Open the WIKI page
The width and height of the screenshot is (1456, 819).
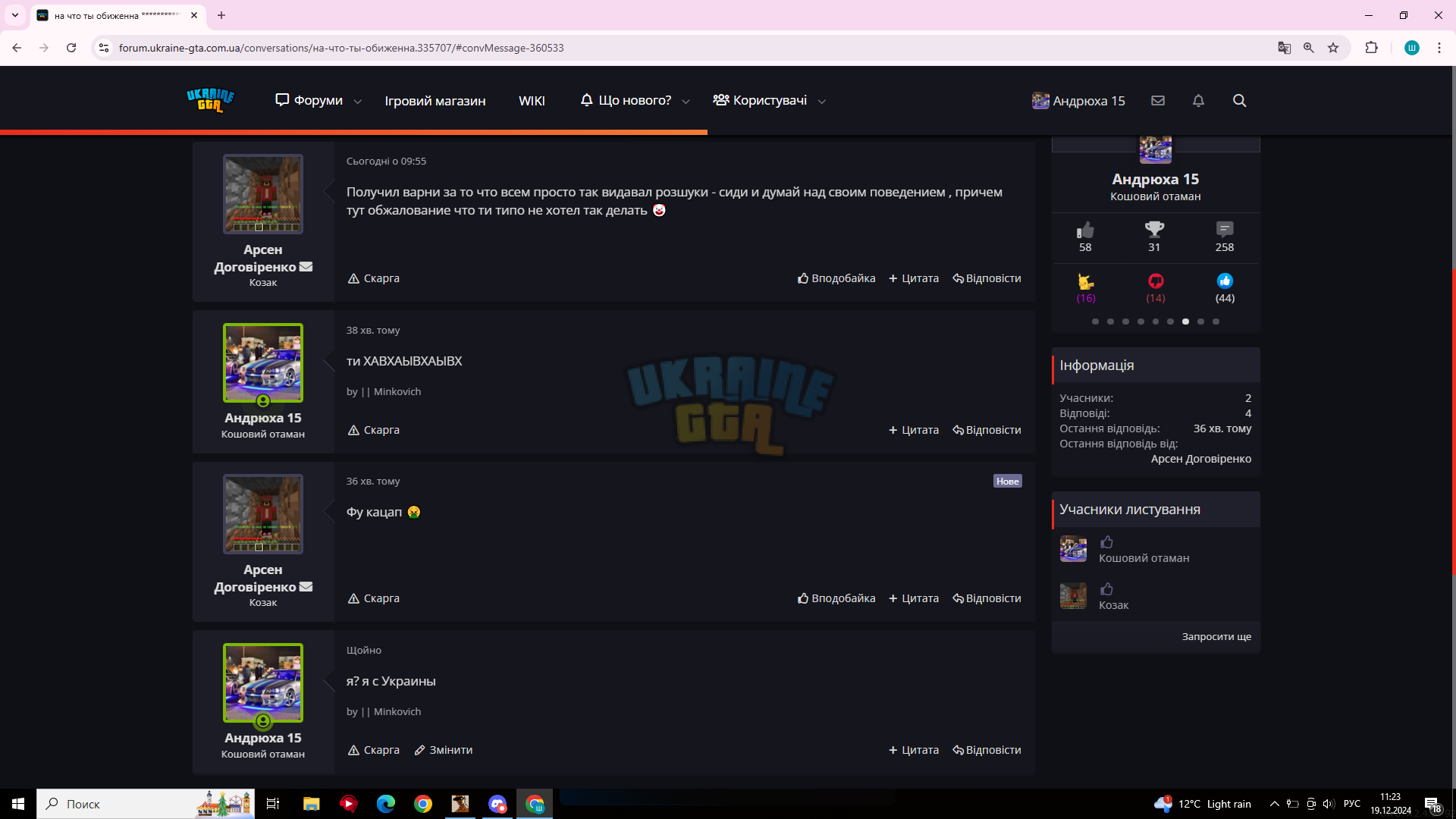(x=532, y=101)
